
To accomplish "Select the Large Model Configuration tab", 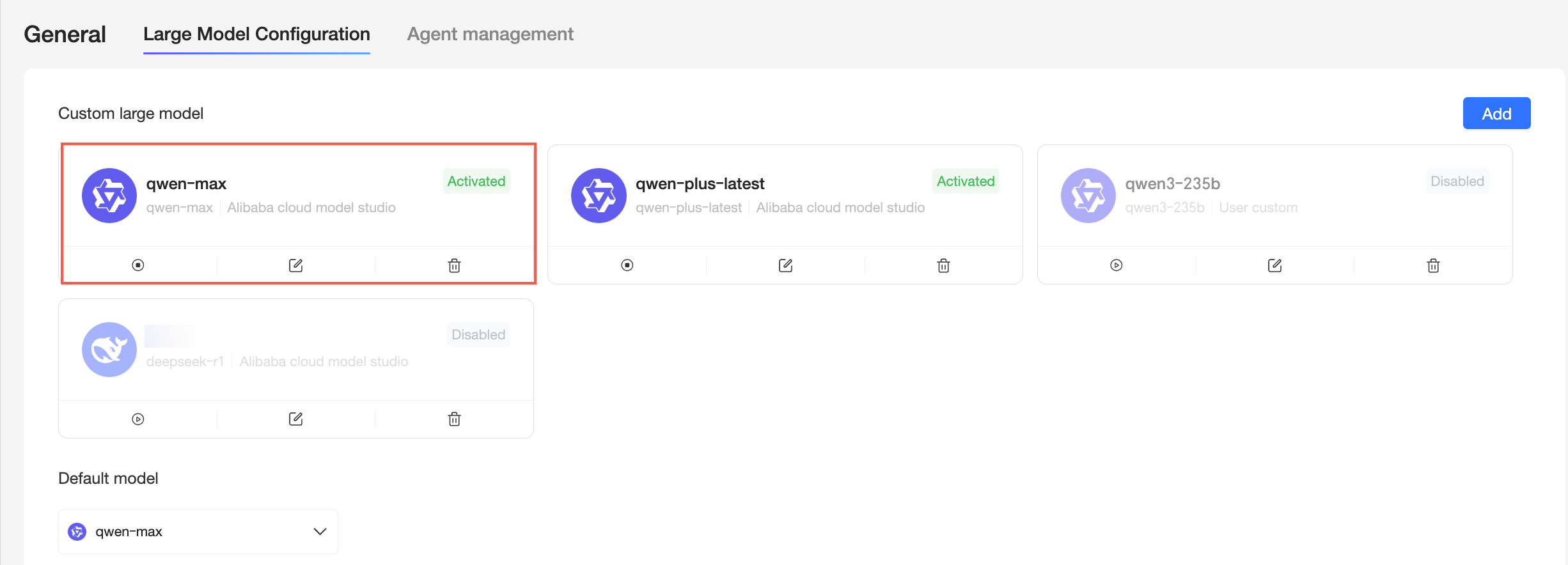I will point(256,34).
